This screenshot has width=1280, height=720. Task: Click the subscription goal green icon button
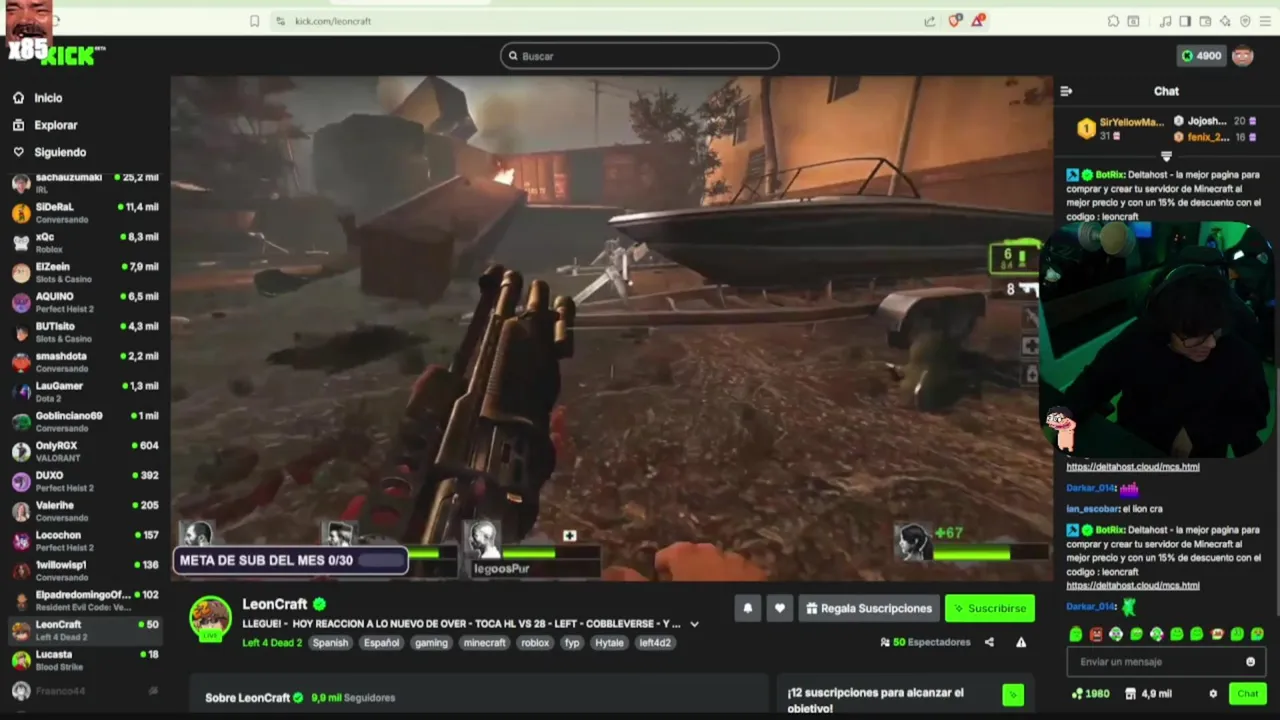[x=1013, y=695]
